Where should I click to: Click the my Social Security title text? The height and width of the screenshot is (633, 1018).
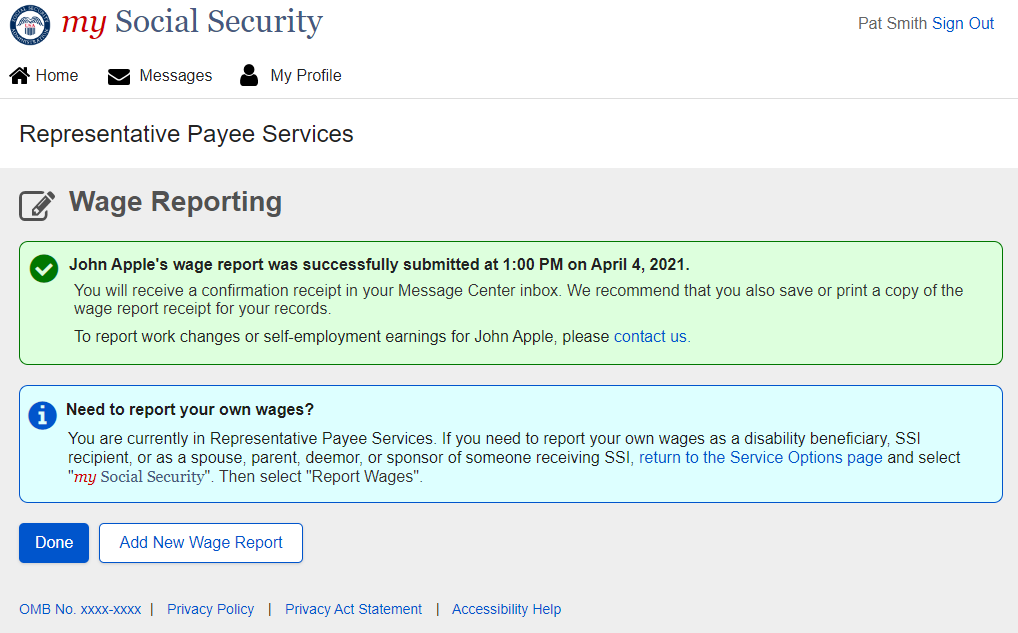pos(192,22)
